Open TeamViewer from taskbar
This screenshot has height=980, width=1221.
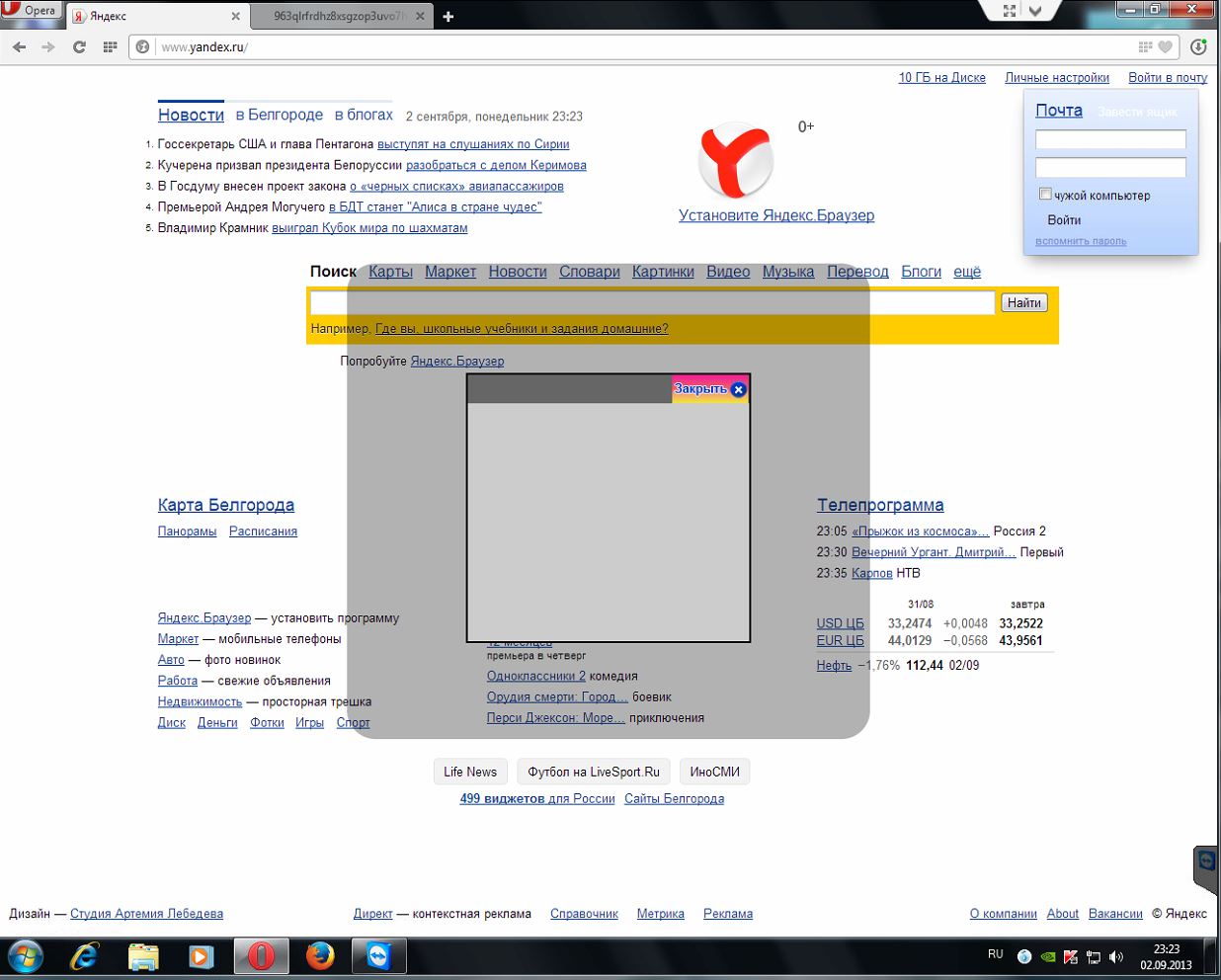click(x=378, y=957)
